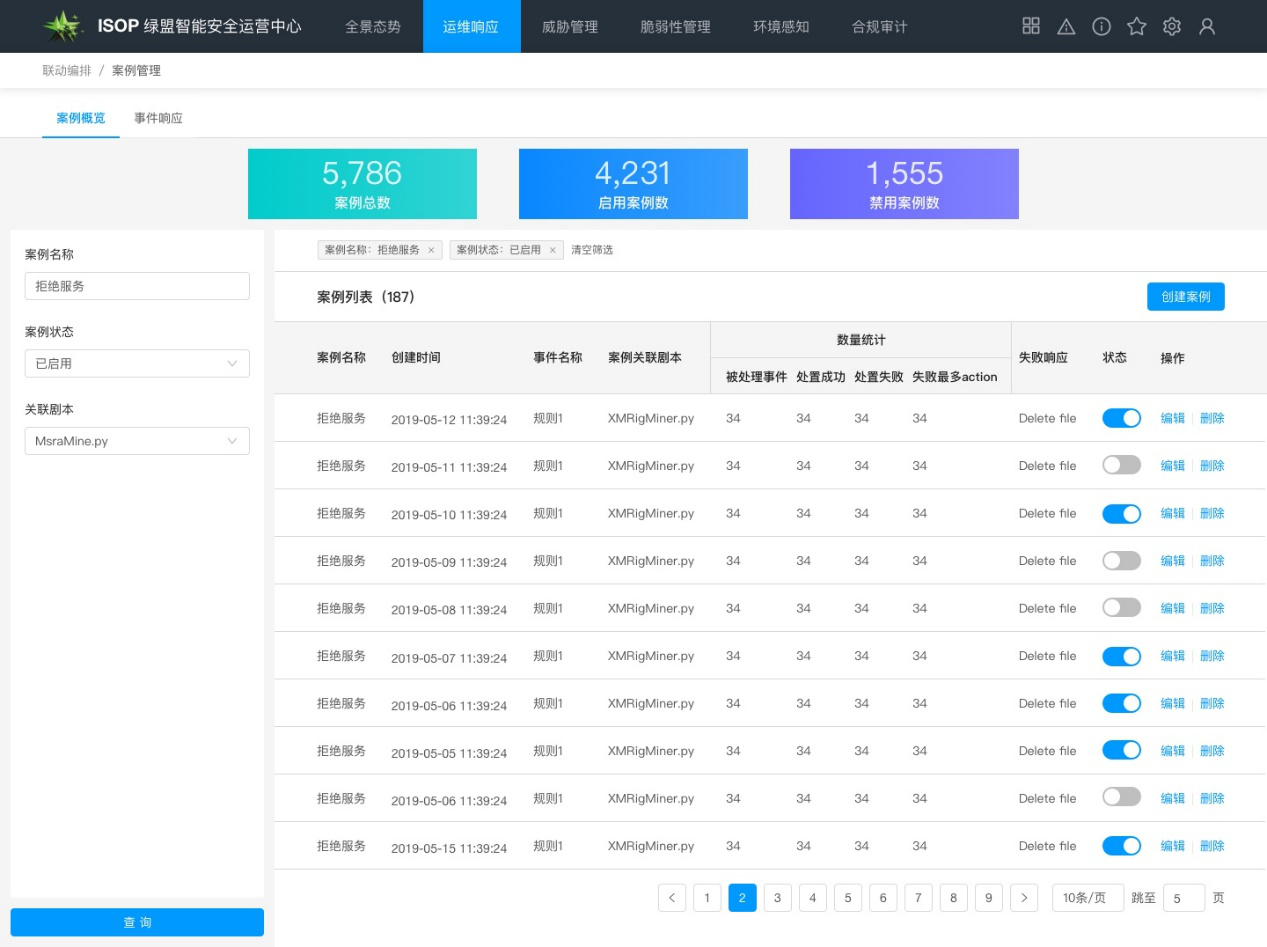The height and width of the screenshot is (947, 1267).
Task: Switch to the 事件响应 tab
Action: [158, 118]
